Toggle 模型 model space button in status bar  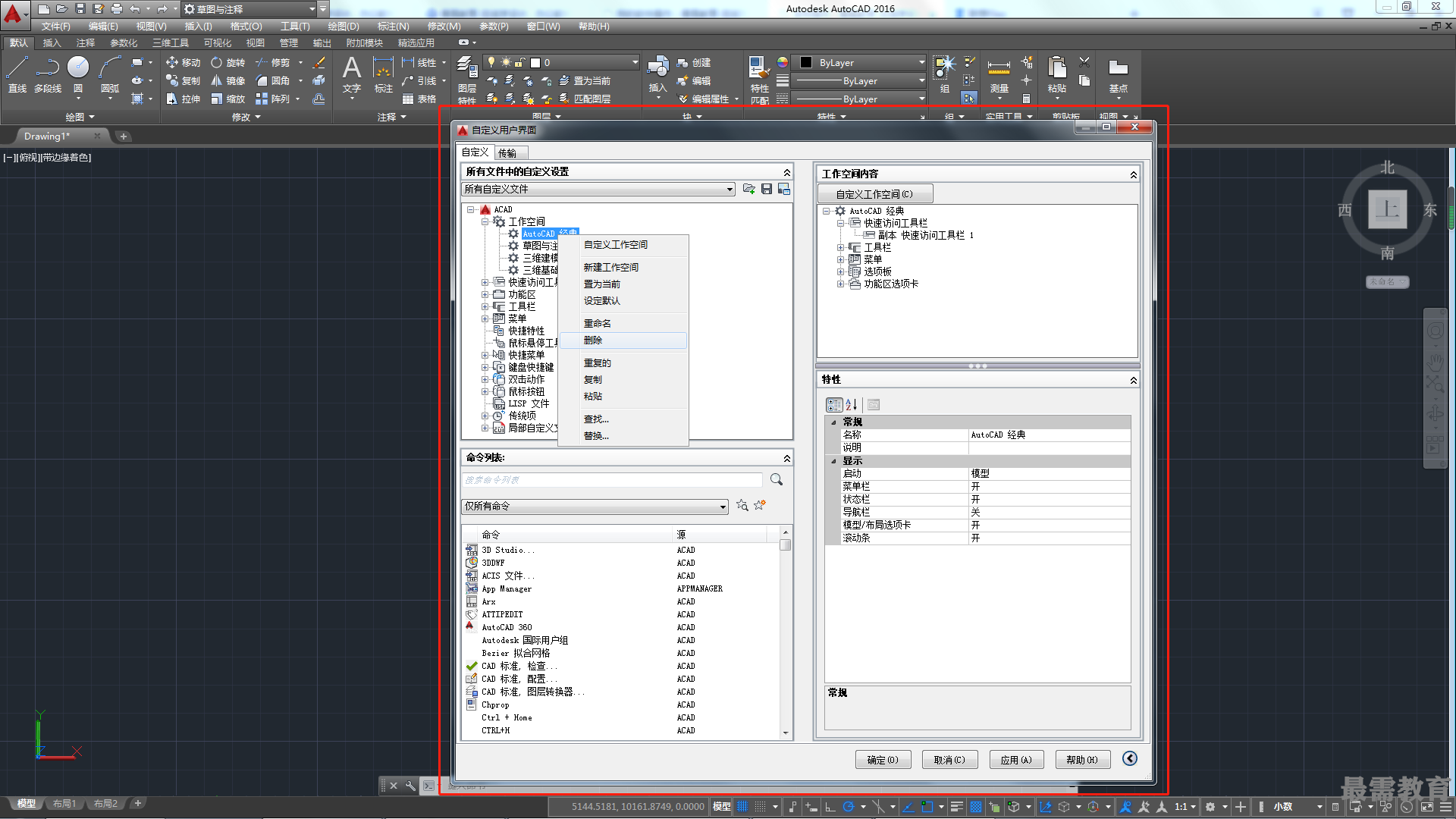pos(722,807)
